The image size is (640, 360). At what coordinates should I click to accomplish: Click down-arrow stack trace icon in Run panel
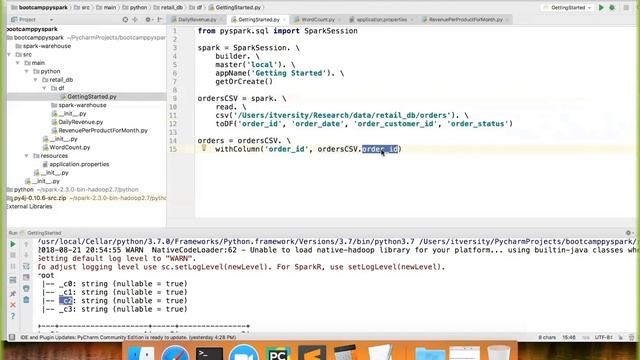tap(27, 255)
